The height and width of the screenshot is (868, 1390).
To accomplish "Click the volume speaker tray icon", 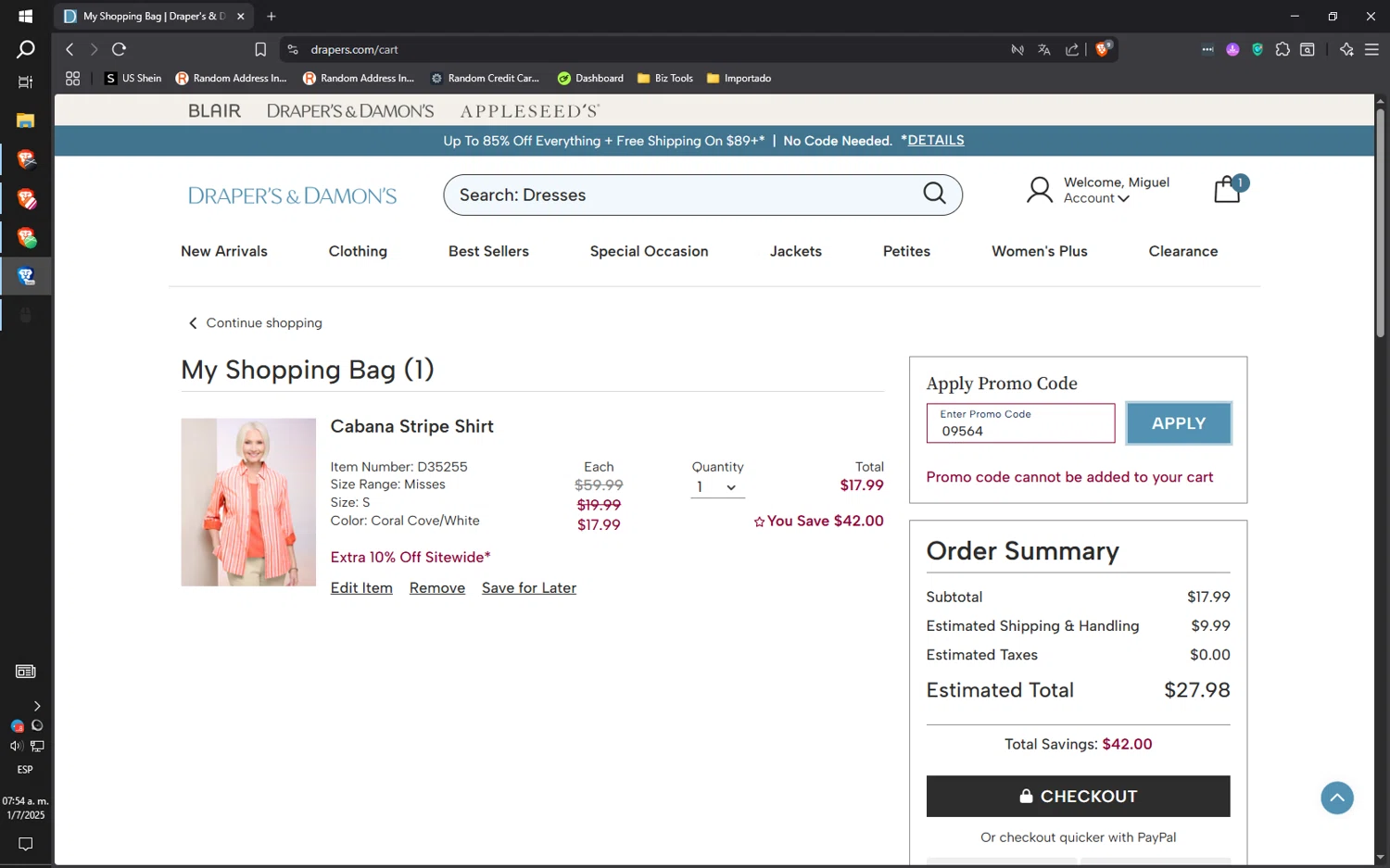I will click(x=16, y=746).
